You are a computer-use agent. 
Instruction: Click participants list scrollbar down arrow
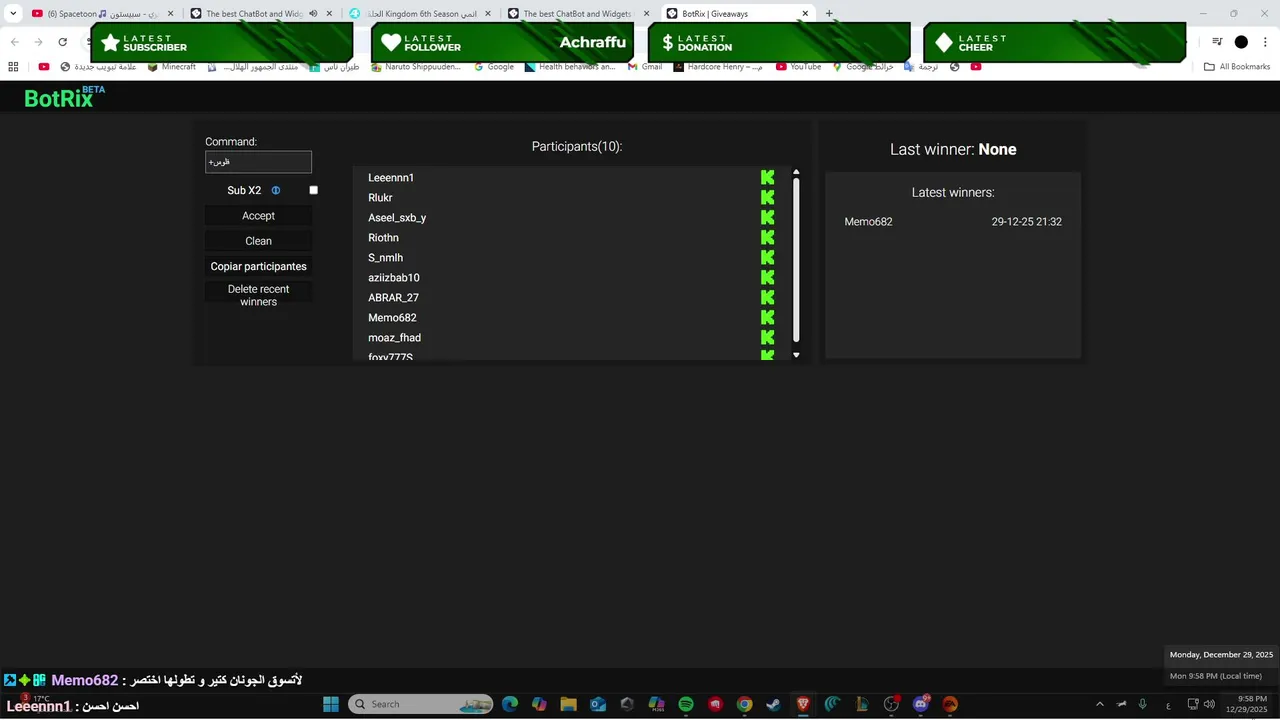pyautogui.click(x=796, y=355)
